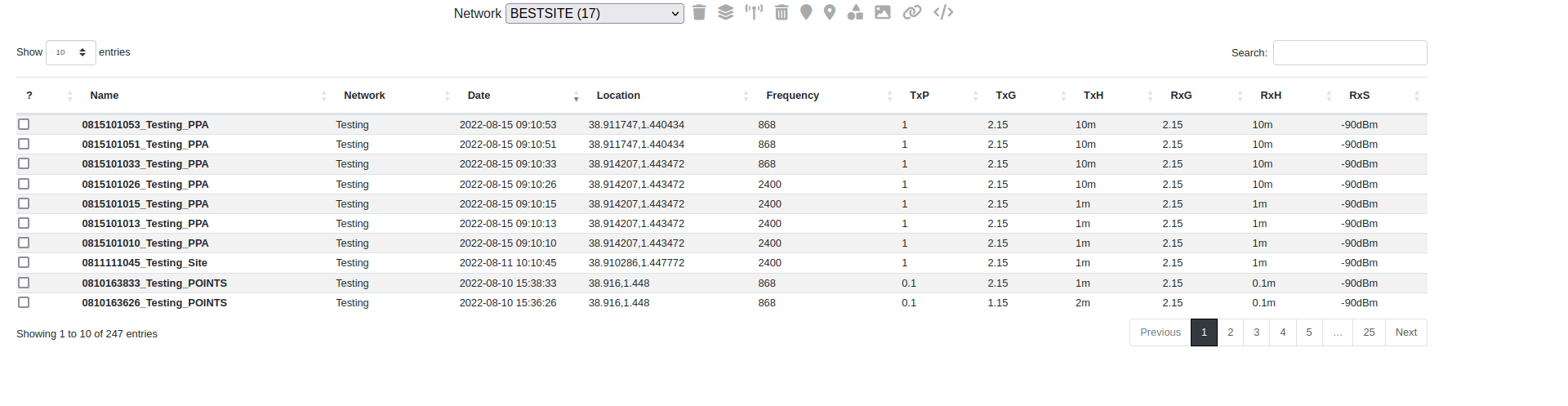
Task: Sort table by Frequency column header
Action: (x=792, y=96)
